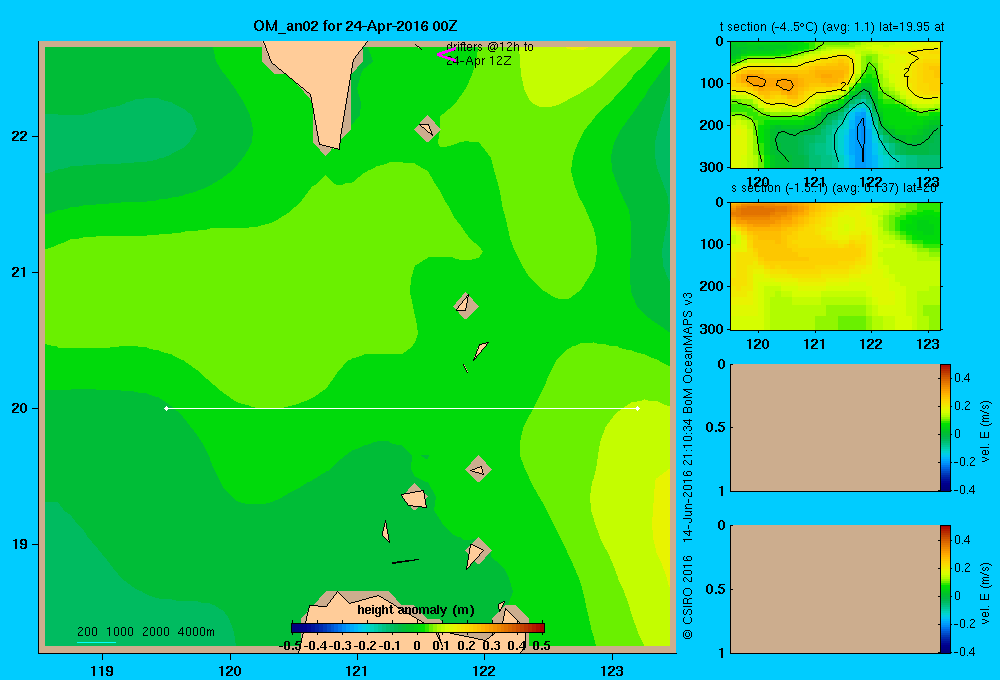This screenshot has width=1000, height=680.
Task: Click the -0.4 label on the lower velocity colorbar
Action: click(964, 651)
